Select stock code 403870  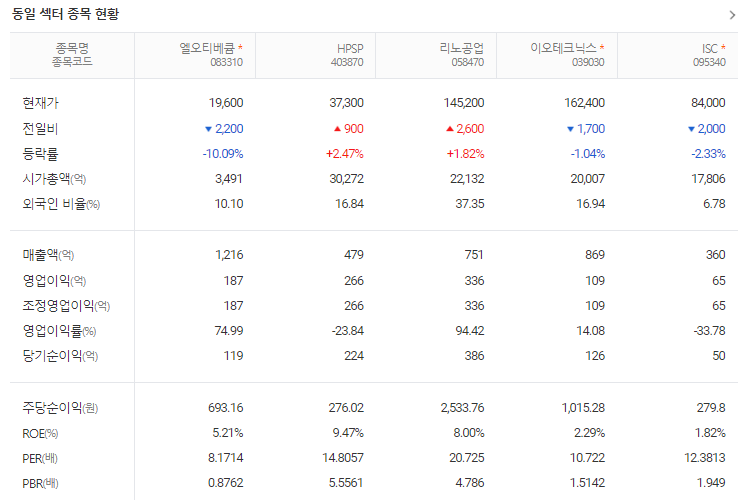pos(347,62)
